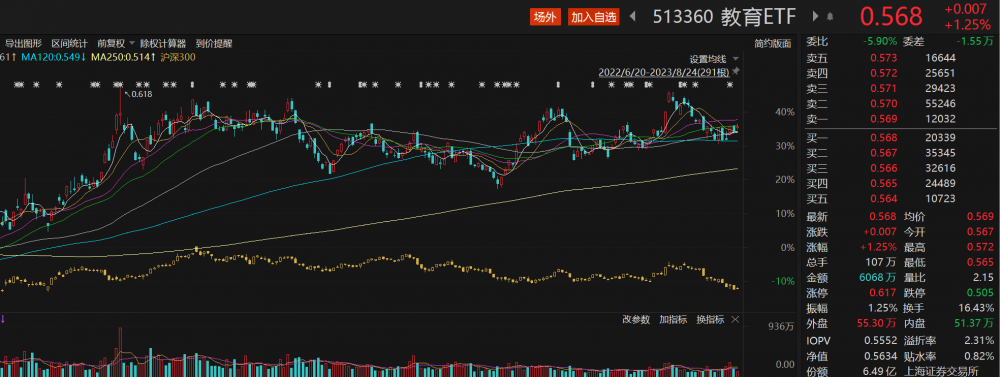Image resolution: width=1000 pixels, height=377 pixels.
Task: Switch to 简约版面 simple layout
Action: [772, 43]
